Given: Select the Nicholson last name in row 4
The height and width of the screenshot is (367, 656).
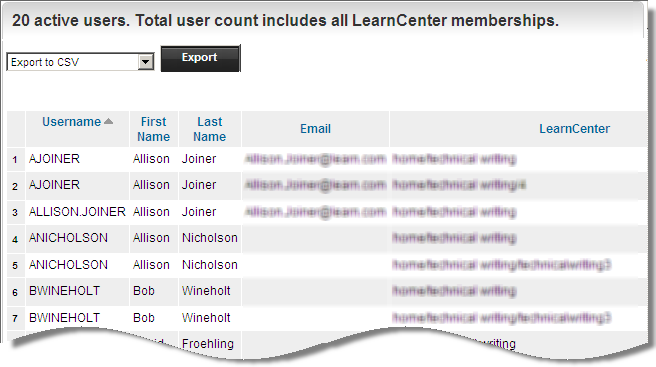Looking at the screenshot, I should pyautogui.click(x=210, y=238).
